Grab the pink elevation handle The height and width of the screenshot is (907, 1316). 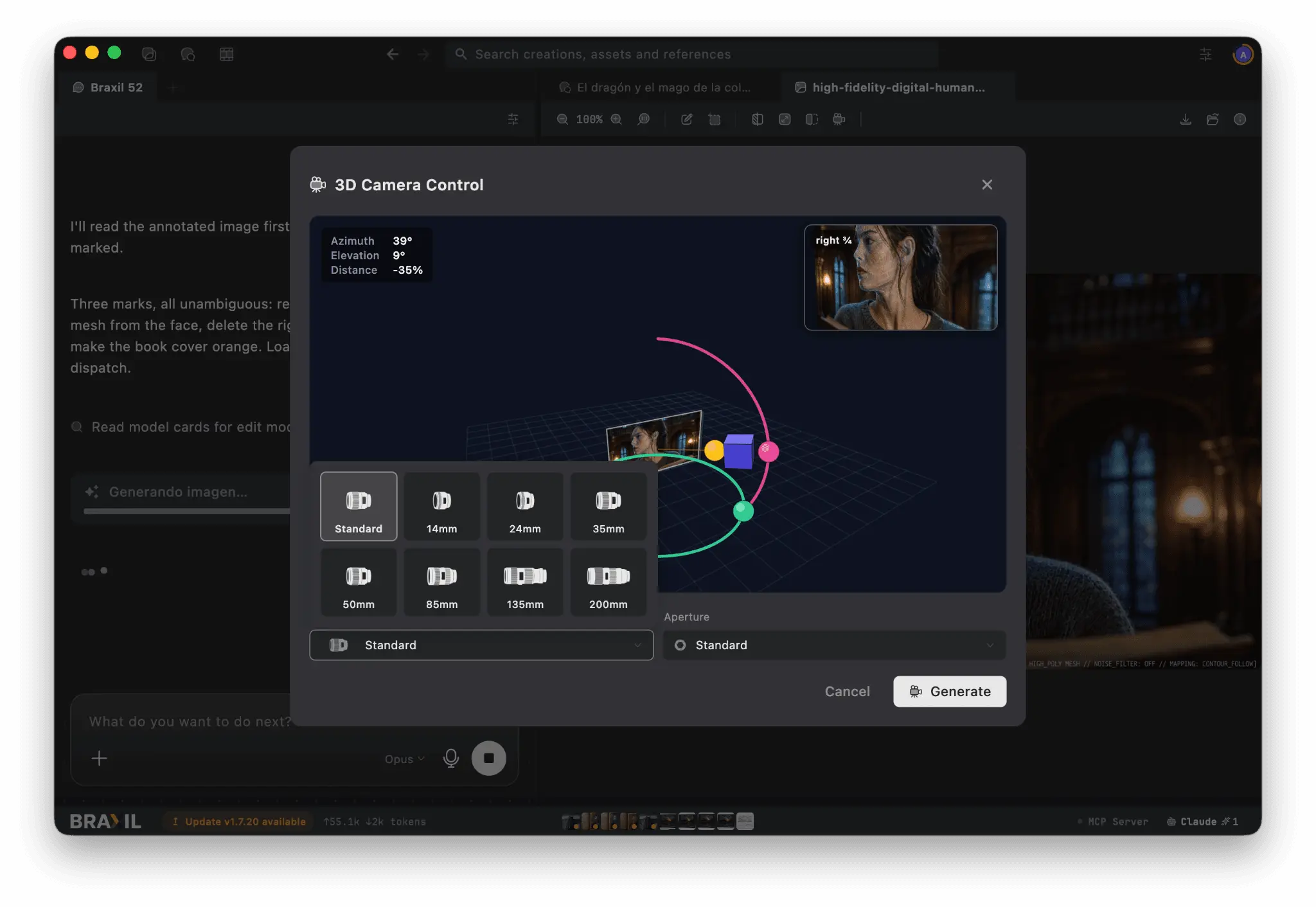point(769,451)
